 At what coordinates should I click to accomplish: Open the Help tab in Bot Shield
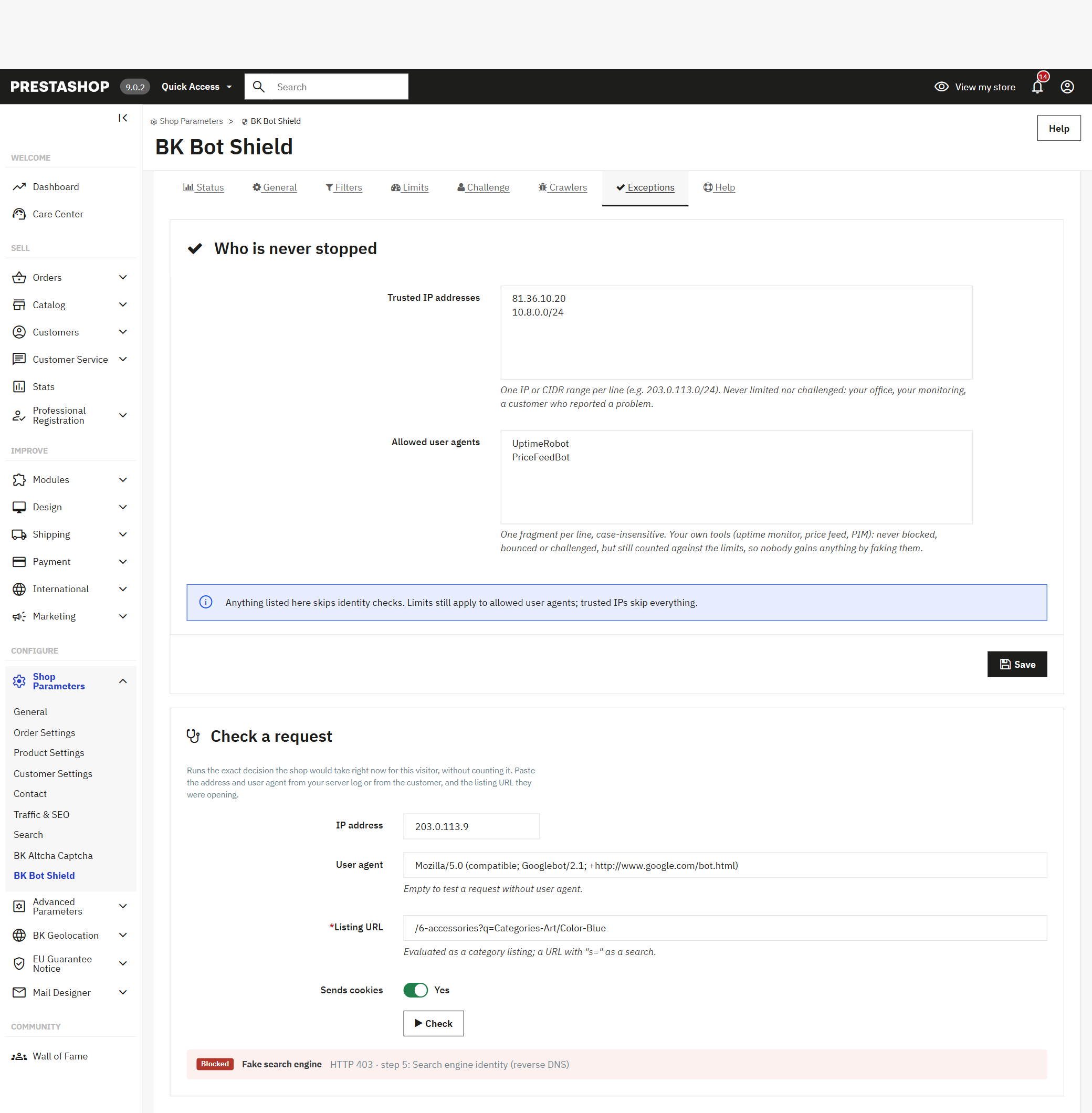coord(719,187)
